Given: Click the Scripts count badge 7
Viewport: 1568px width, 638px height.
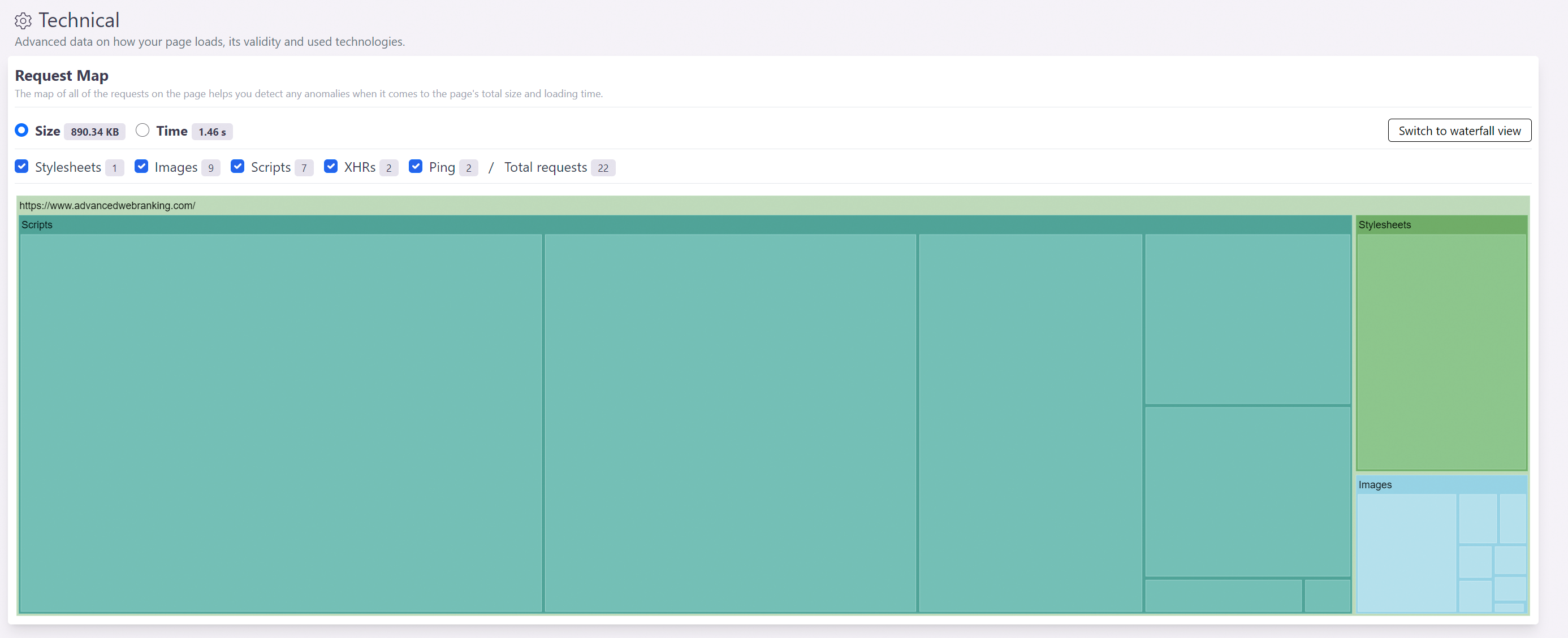Looking at the screenshot, I should pos(304,168).
